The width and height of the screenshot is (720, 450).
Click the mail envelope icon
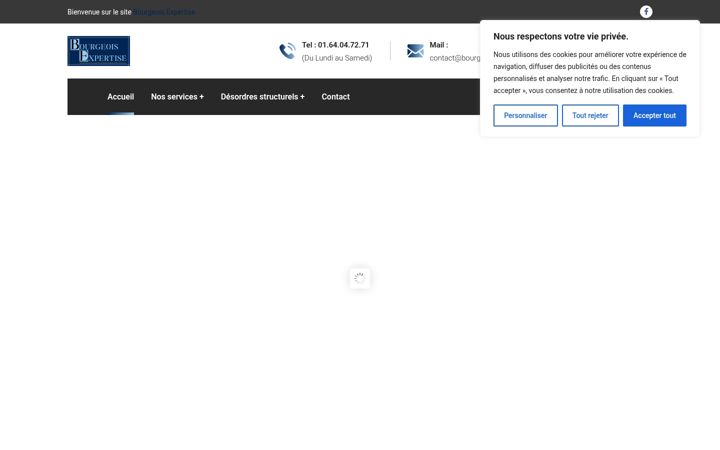point(415,51)
